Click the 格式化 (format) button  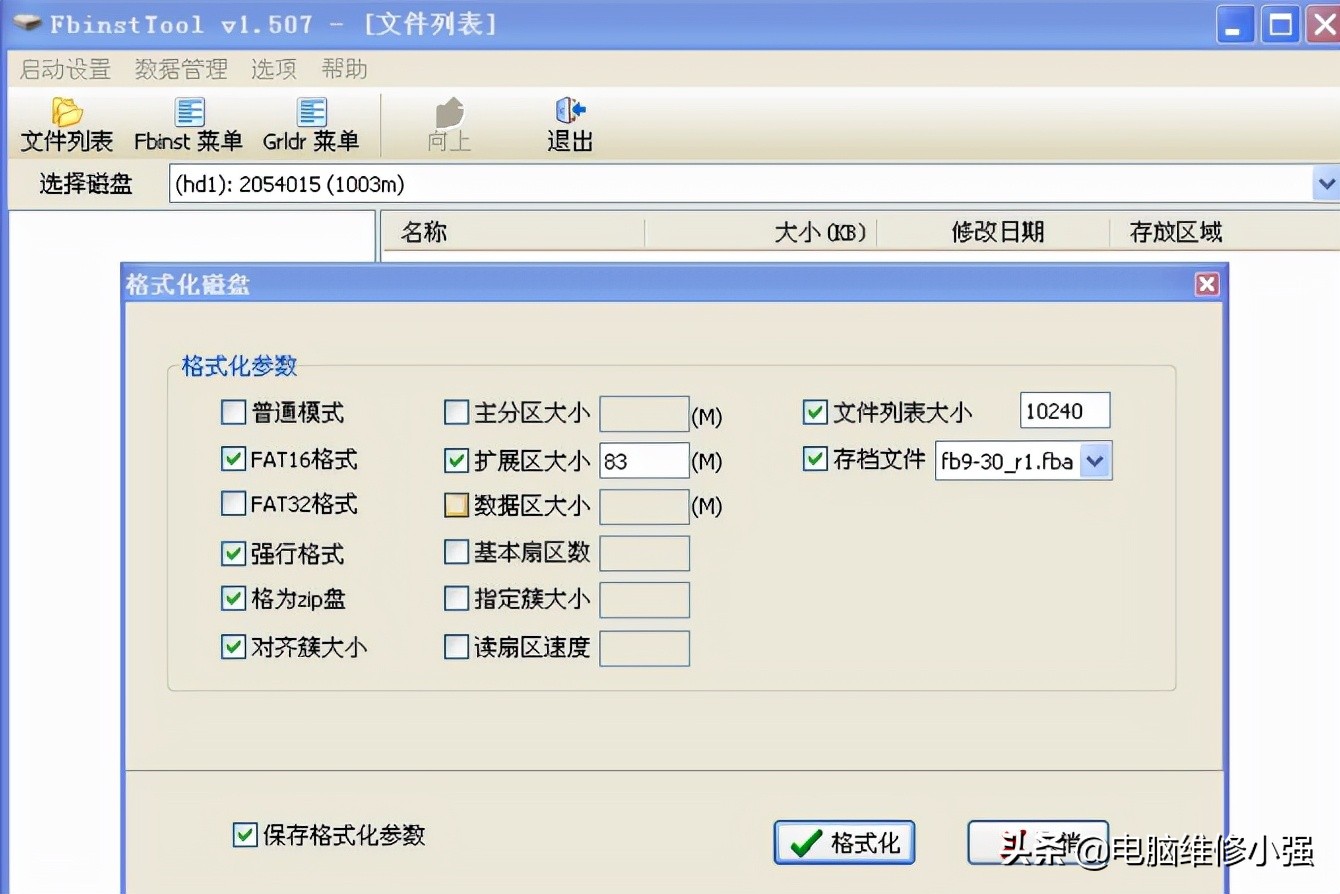click(x=843, y=842)
